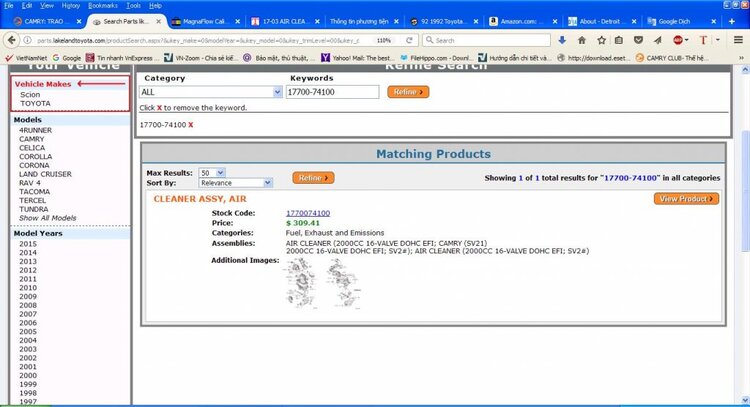The width and height of the screenshot is (750, 407).
Task: Click Show All Models link
Action: 47,218
